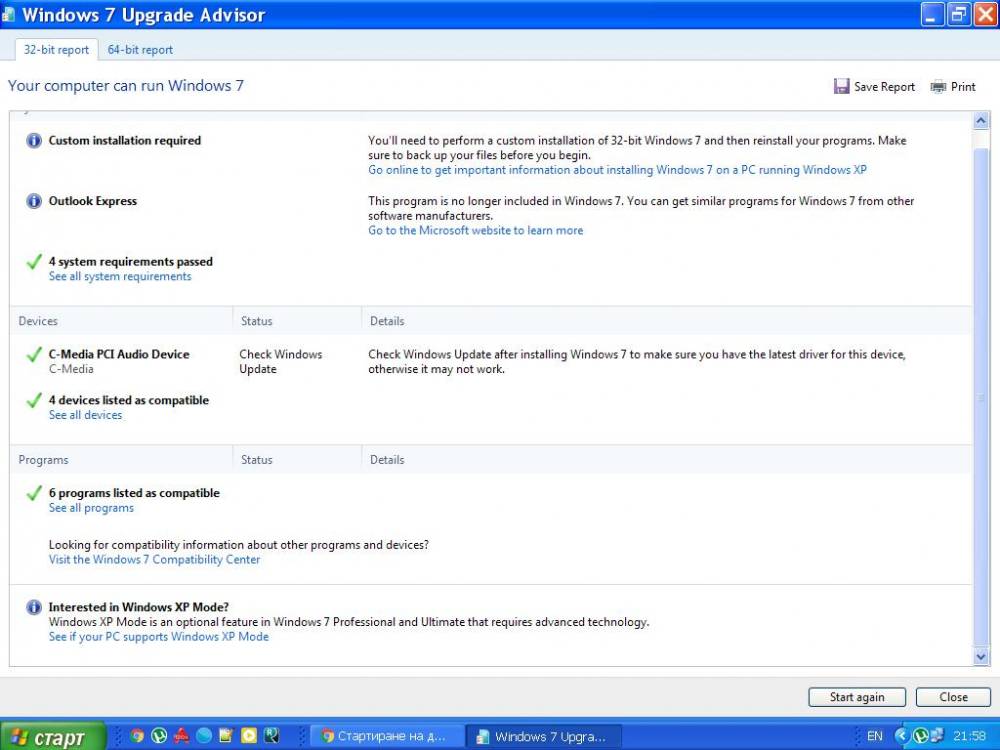
Task: Click the network computers icon in the system tray
Action: (x=936, y=737)
